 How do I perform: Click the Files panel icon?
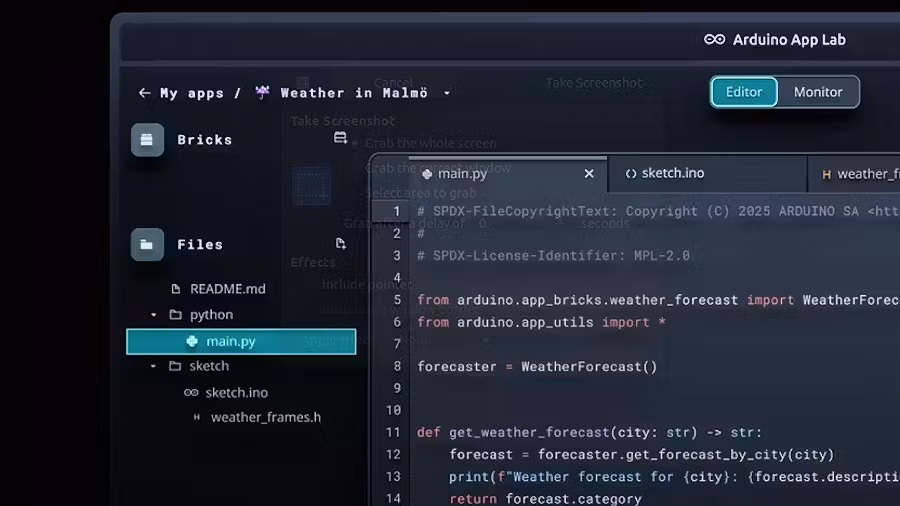tap(147, 244)
